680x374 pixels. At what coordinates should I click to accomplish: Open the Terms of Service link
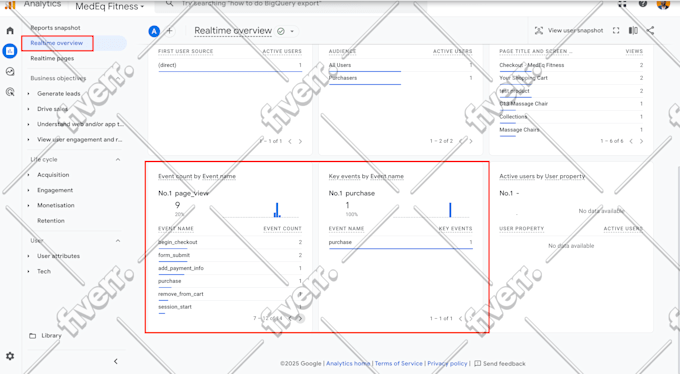pyautogui.click(x=398, y=364)
